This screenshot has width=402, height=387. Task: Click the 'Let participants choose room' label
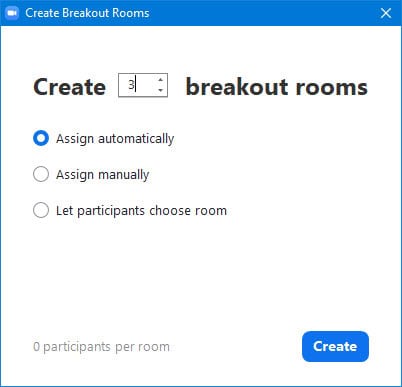click(141, 211)
